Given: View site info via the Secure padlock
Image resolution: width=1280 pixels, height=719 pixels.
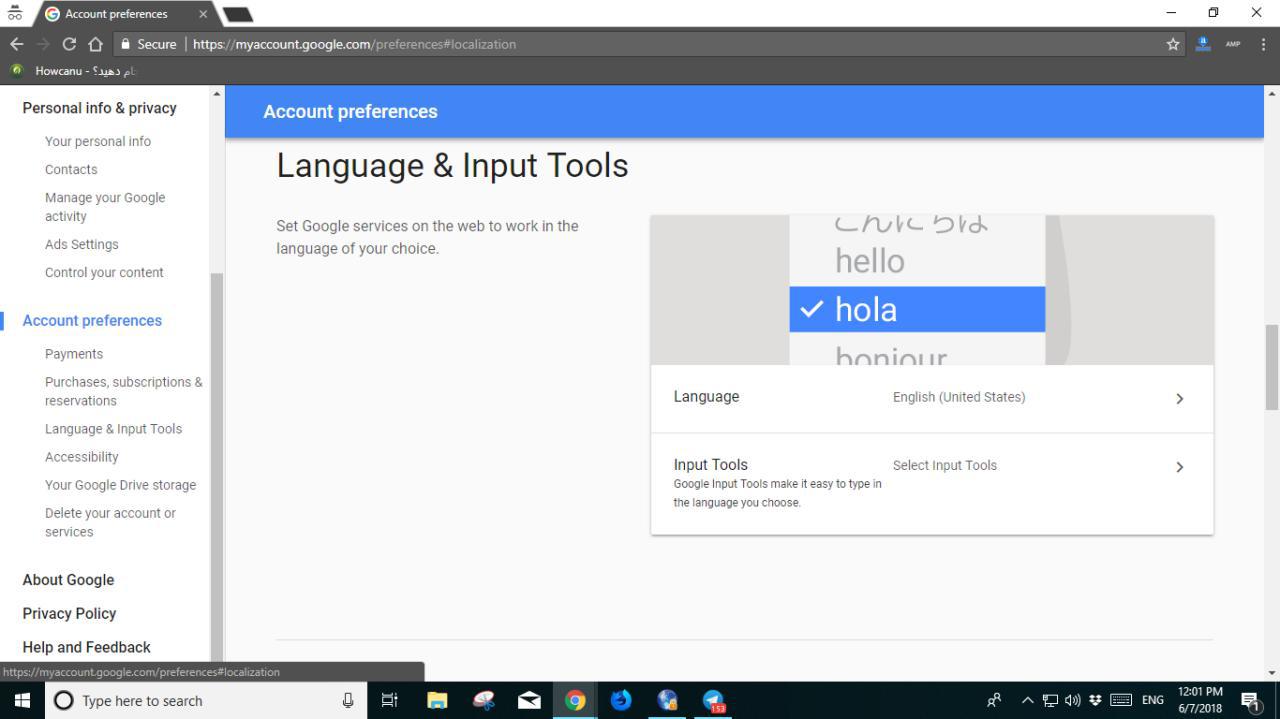Looking at the screenshot, I should [x=147, y=44].
